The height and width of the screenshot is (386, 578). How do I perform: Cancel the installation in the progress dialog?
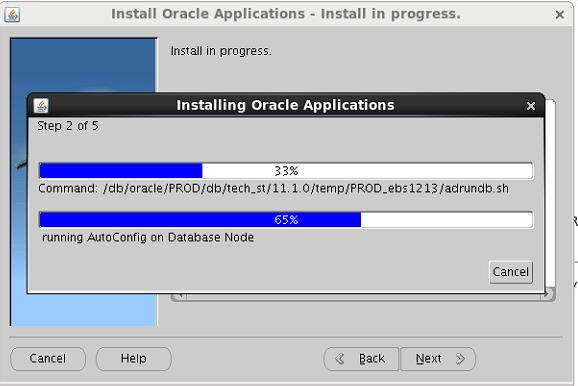click(x=511, y=272)
